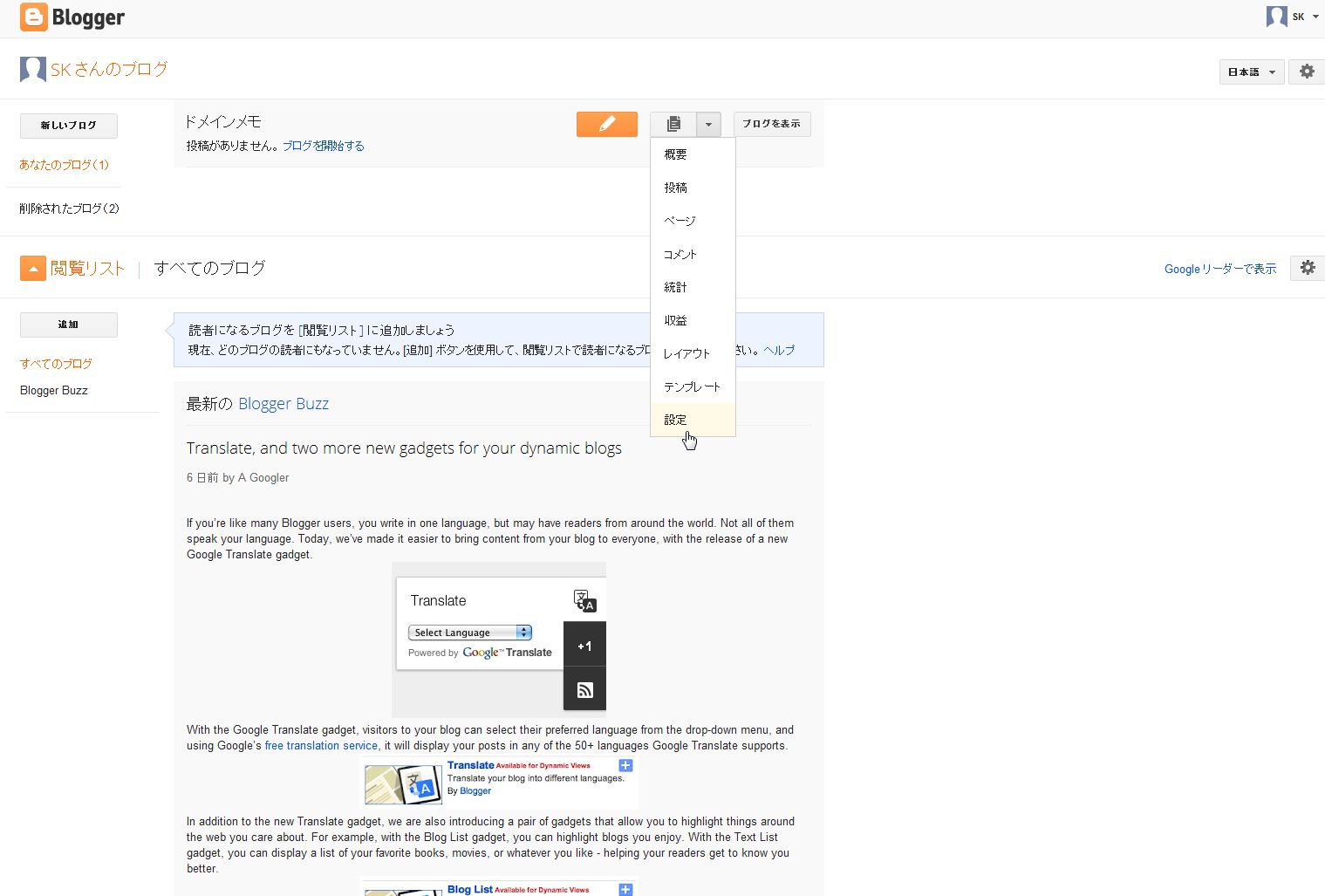Select レイアウト from the dropdown menu
Screen dimensions: 1325x896
coord(693,353)
